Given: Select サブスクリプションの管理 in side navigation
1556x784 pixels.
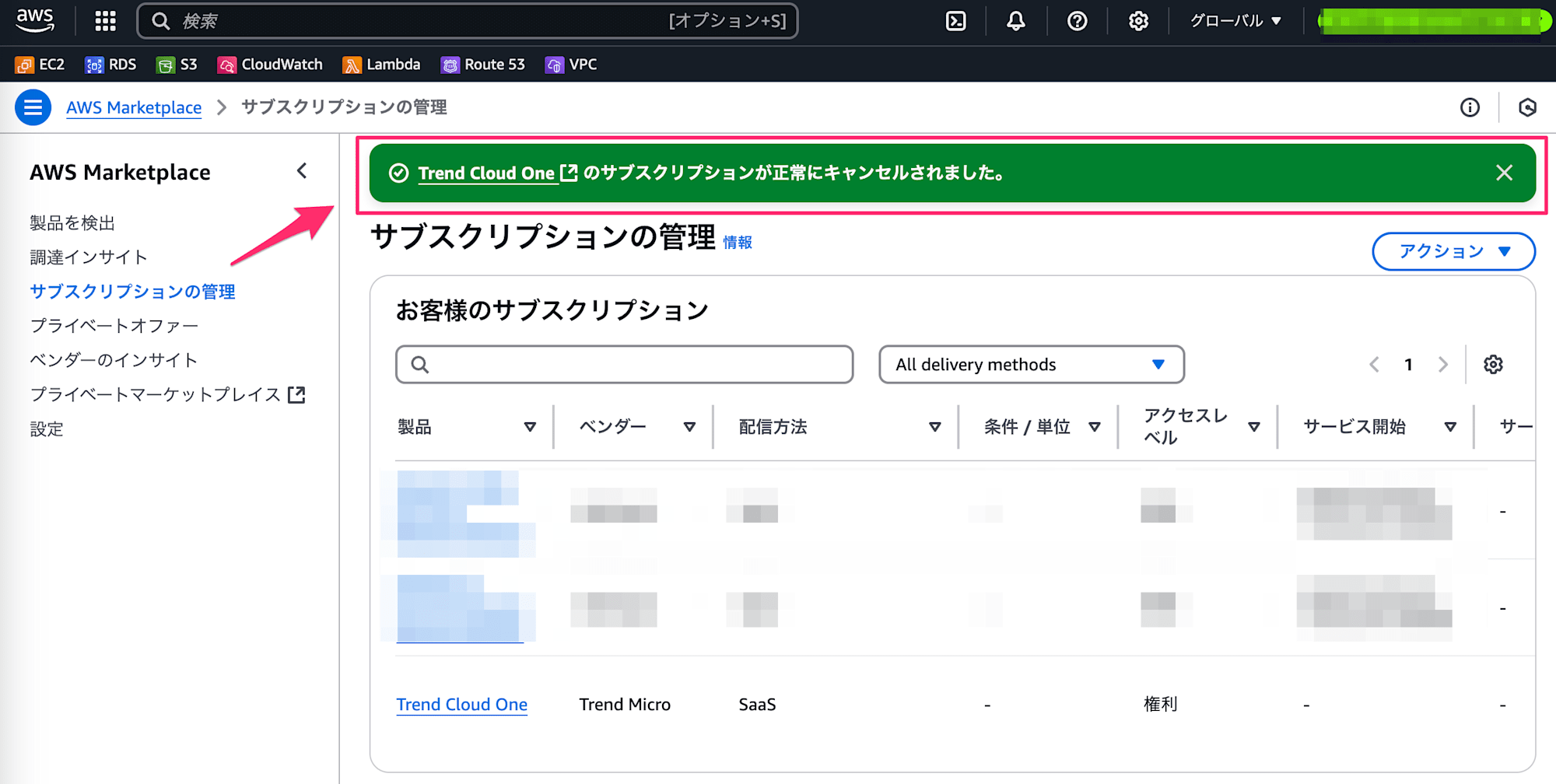Looking at the screenshot, I should [132, 292].
